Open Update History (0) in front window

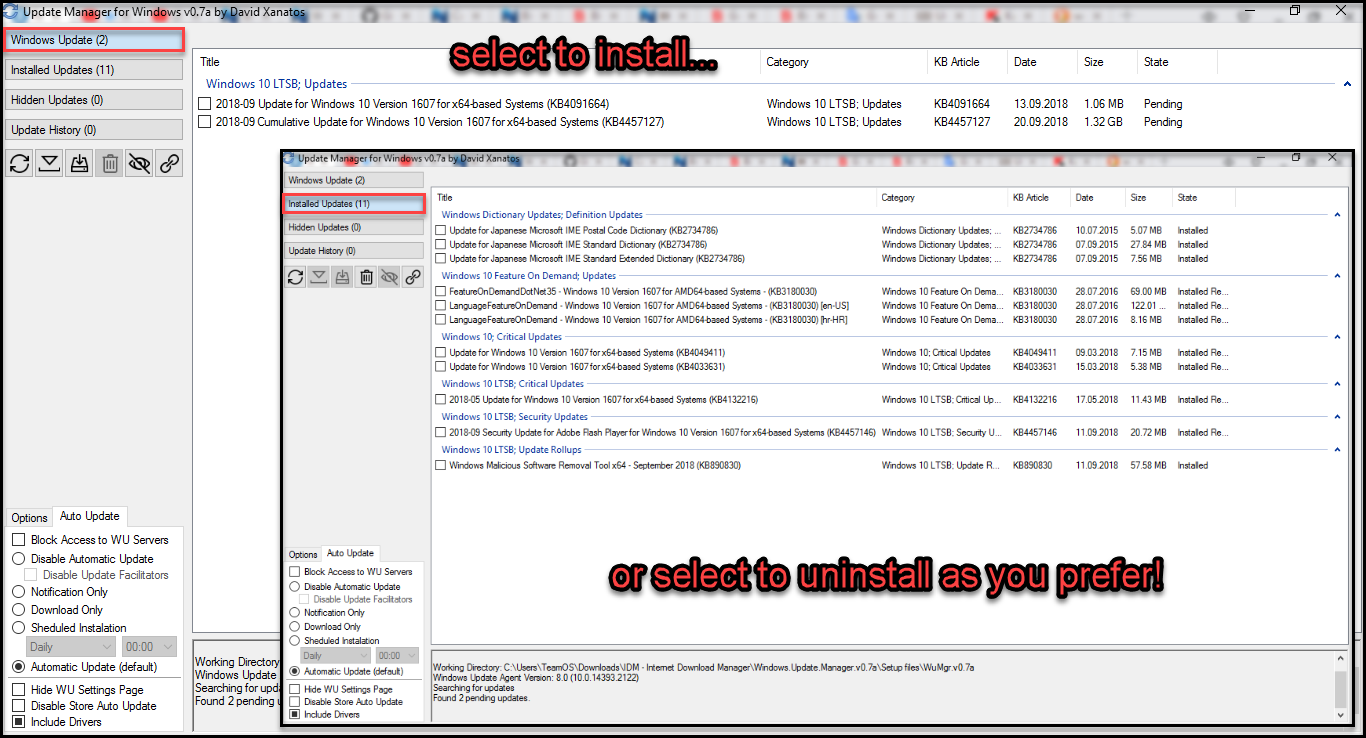tap(354, 251)
